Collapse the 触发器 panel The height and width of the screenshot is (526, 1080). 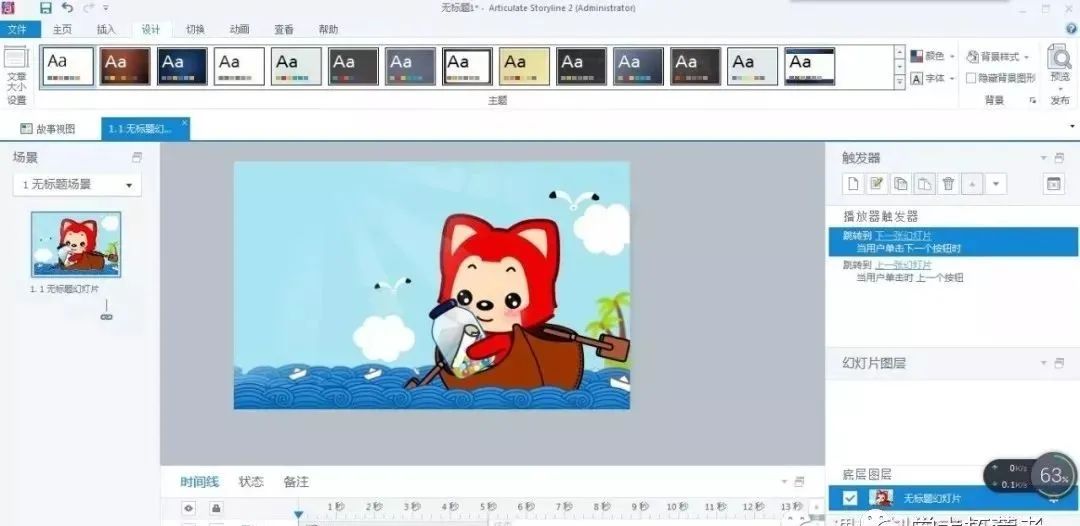pyautogui.click(x=1043, y=158)
